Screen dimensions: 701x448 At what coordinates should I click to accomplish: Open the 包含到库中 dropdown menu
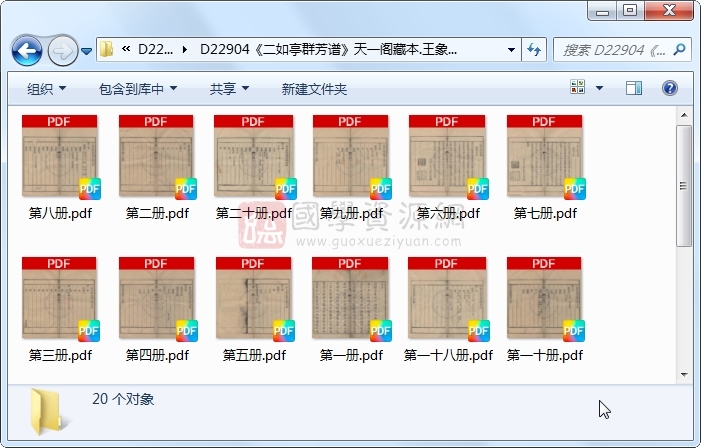138,89
